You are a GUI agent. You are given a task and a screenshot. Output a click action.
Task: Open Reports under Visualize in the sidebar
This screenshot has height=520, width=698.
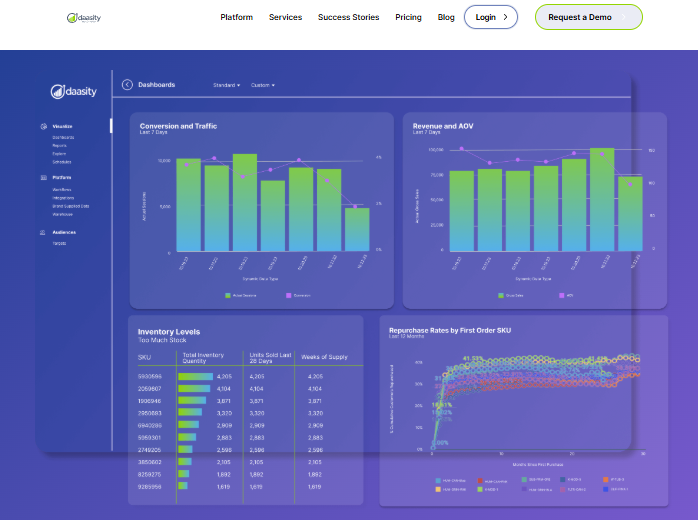click(59, 146)
